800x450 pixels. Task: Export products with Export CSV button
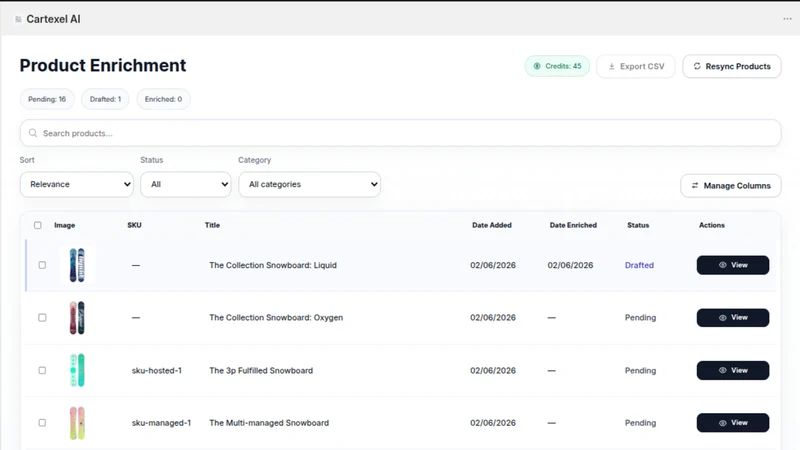pos(636,66)
